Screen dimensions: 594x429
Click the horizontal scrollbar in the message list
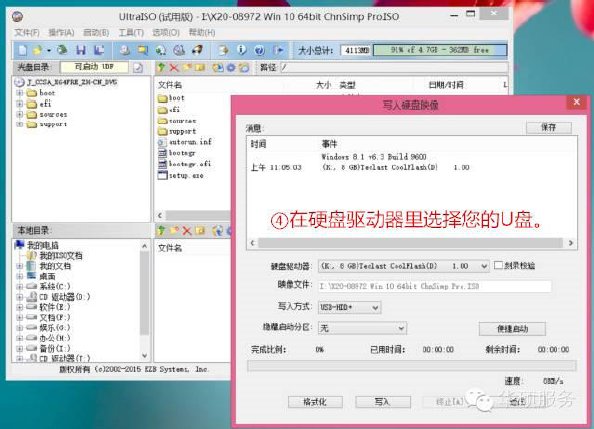click(x=411, y=243)
